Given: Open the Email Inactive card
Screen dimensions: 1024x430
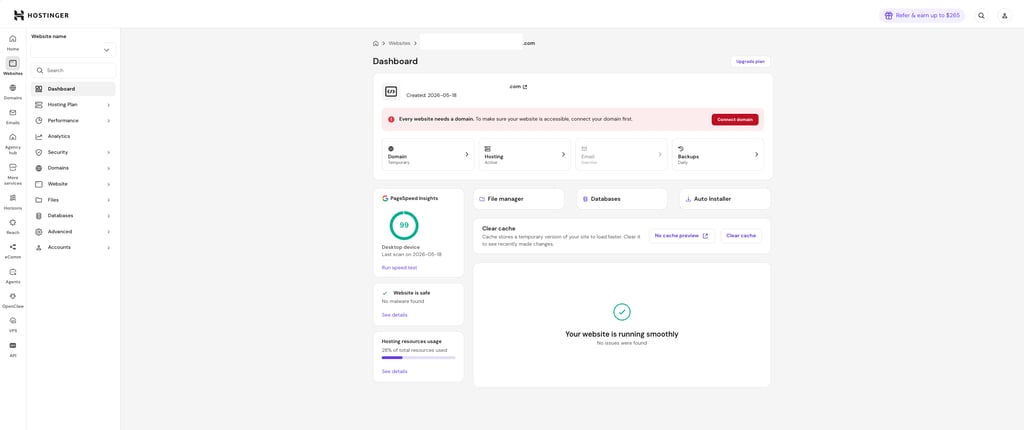Looking at the screenshot, I should pos(621,154).
